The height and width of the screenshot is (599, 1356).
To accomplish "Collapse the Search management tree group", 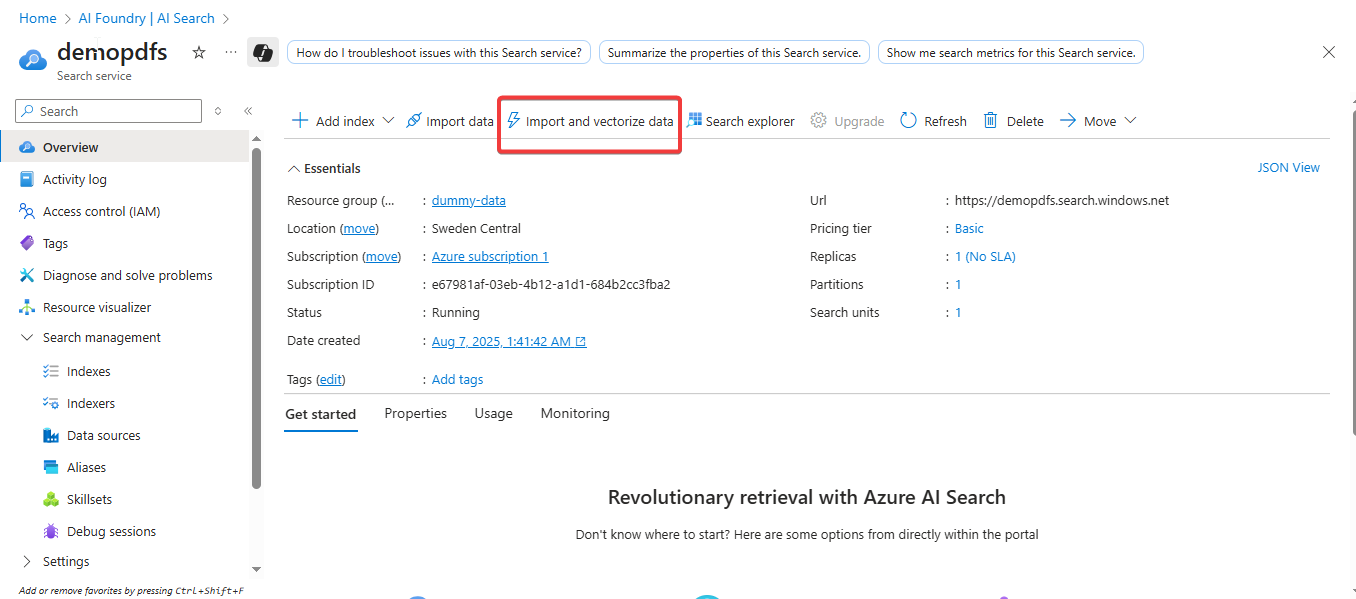I will (x=27, y=338).
